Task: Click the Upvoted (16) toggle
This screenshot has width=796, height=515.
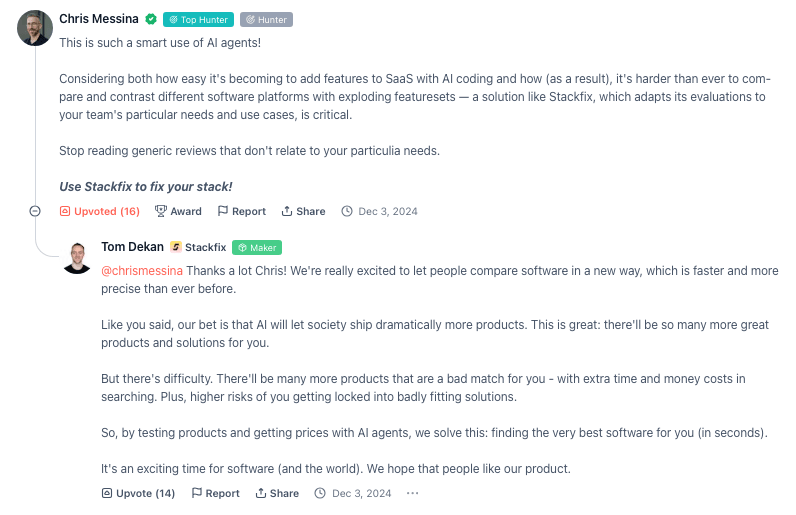Action: coord(100,211)
